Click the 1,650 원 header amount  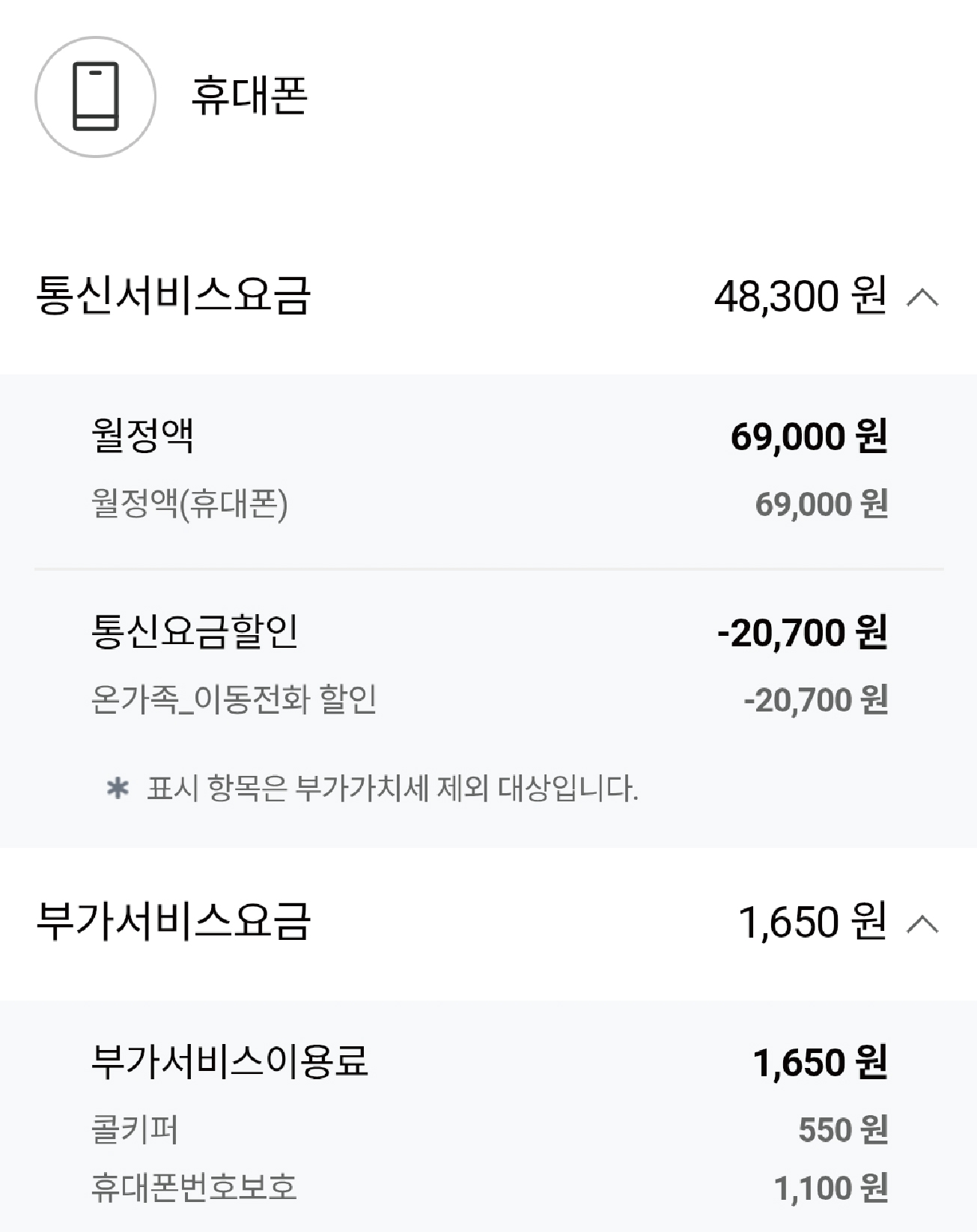(x=812, y=922)
